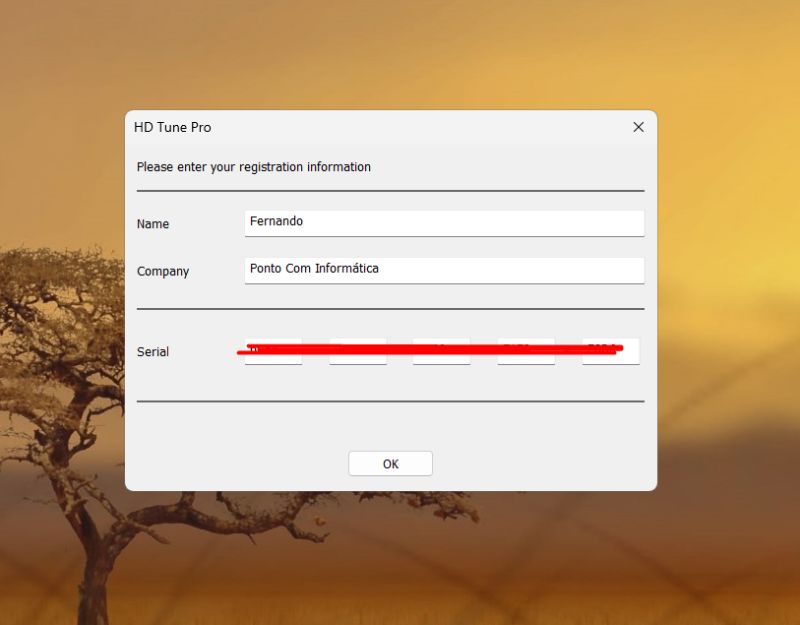Click the Serial label
Screen dimensions: 800x625
[153, 352]
